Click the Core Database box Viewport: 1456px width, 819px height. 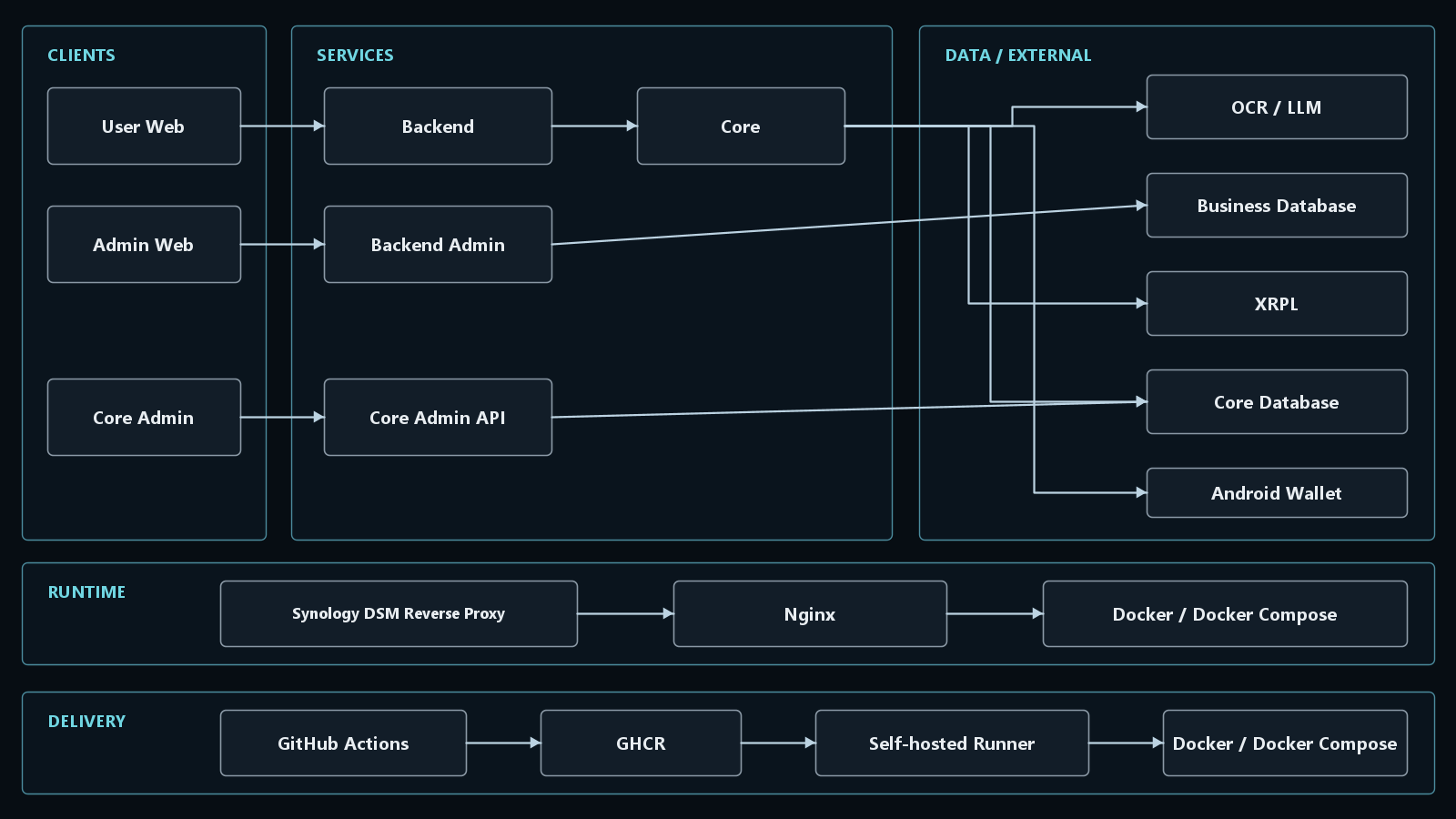tap(1277, 402)
